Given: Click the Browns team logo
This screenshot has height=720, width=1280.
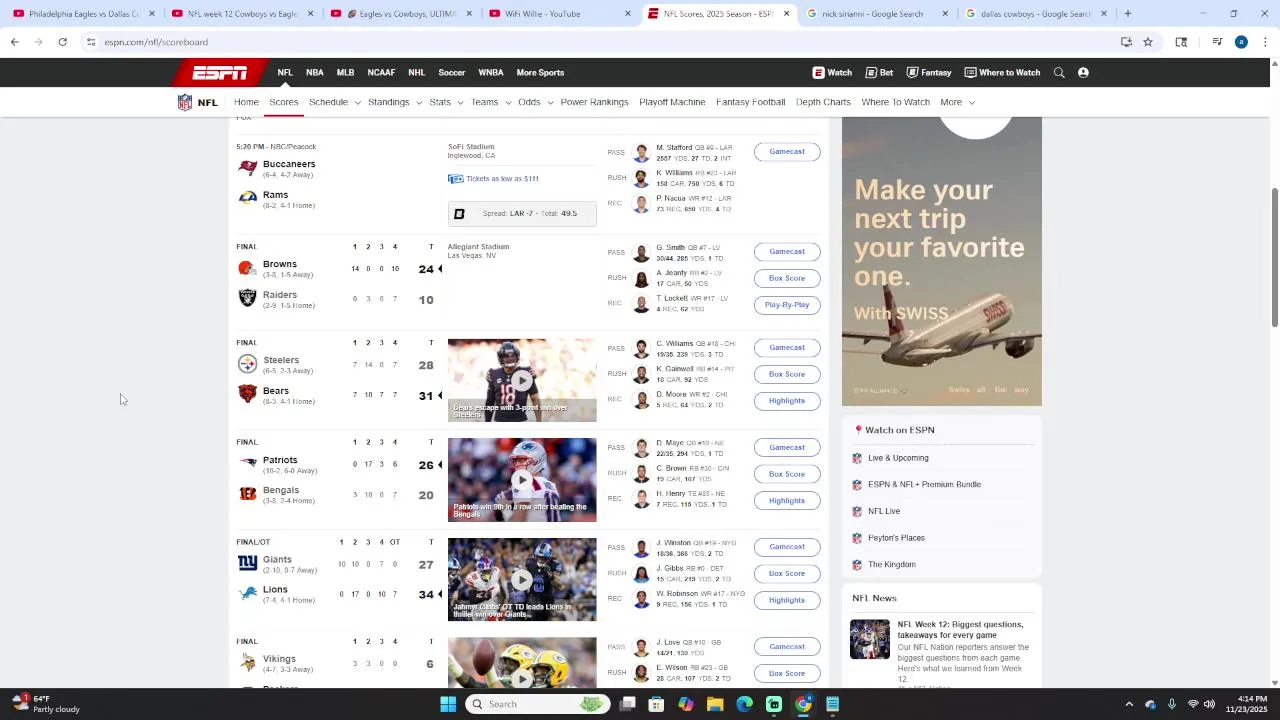Looking at the screenshot, I should pyautogui.click(x=247, y=268).
